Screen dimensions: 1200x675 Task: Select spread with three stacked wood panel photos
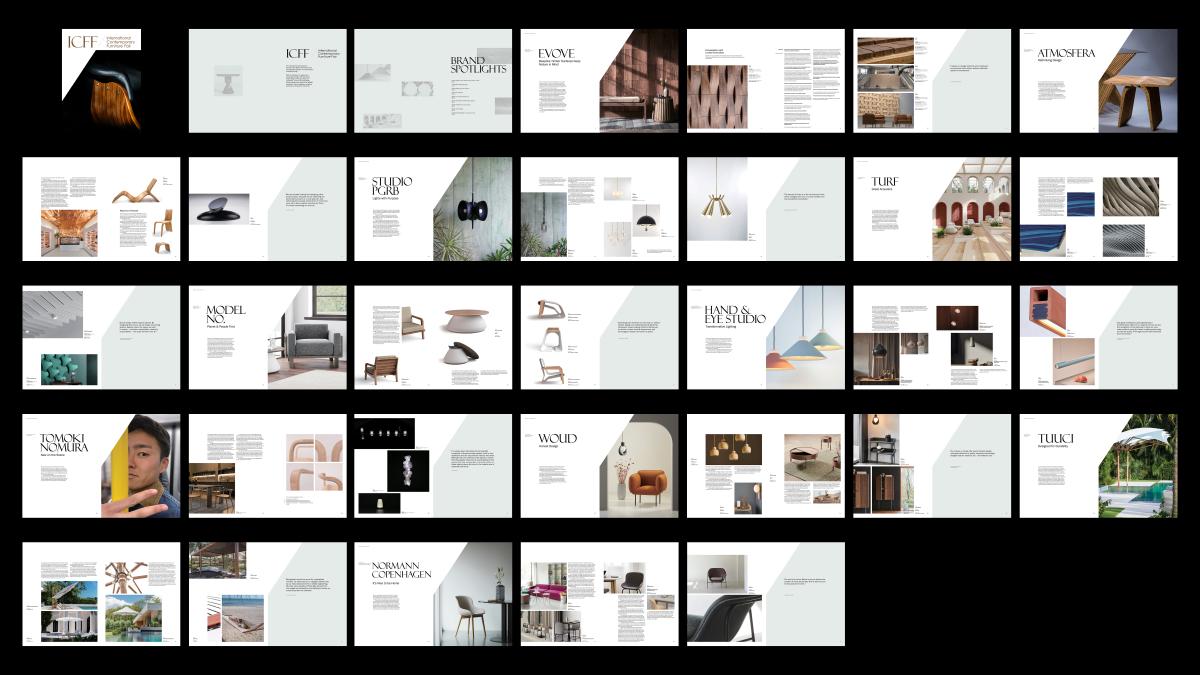pos(932,80)
